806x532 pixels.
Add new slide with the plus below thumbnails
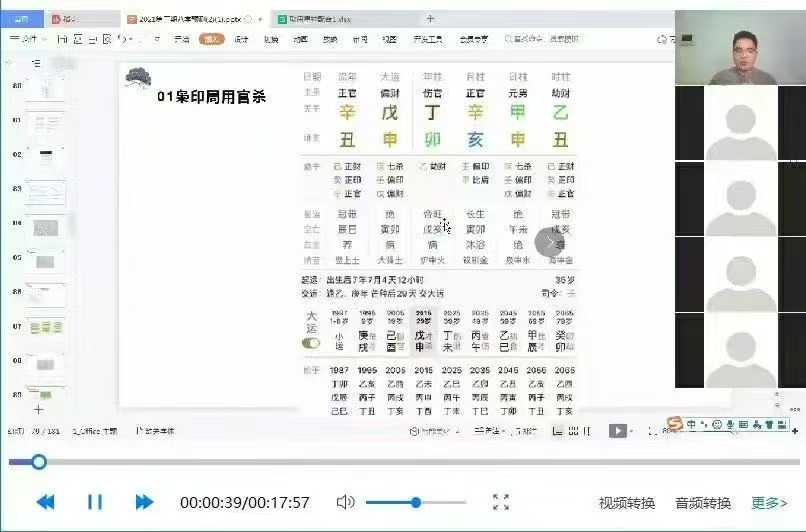pyautogui.click(x=39, y=409)
